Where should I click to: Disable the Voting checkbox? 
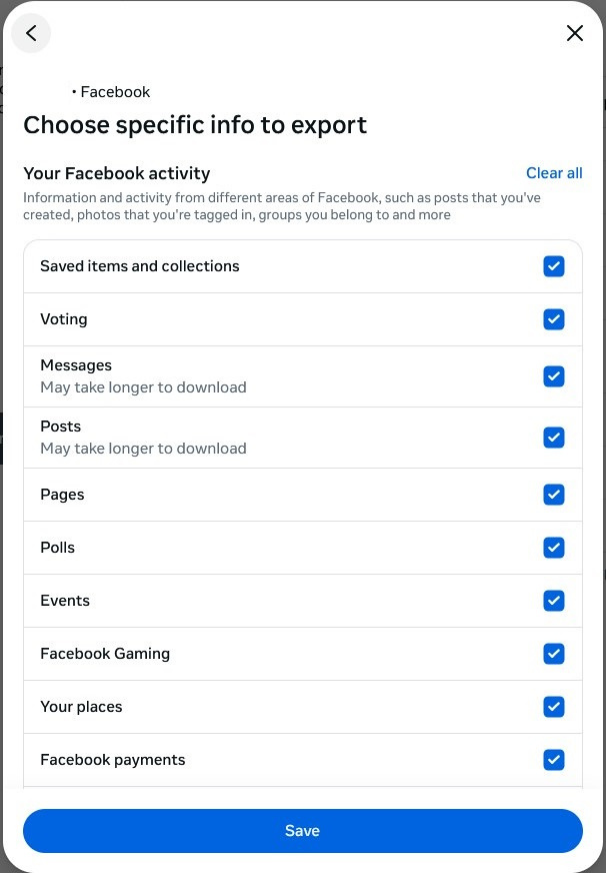pyautogui.click(x=554, y=319)
